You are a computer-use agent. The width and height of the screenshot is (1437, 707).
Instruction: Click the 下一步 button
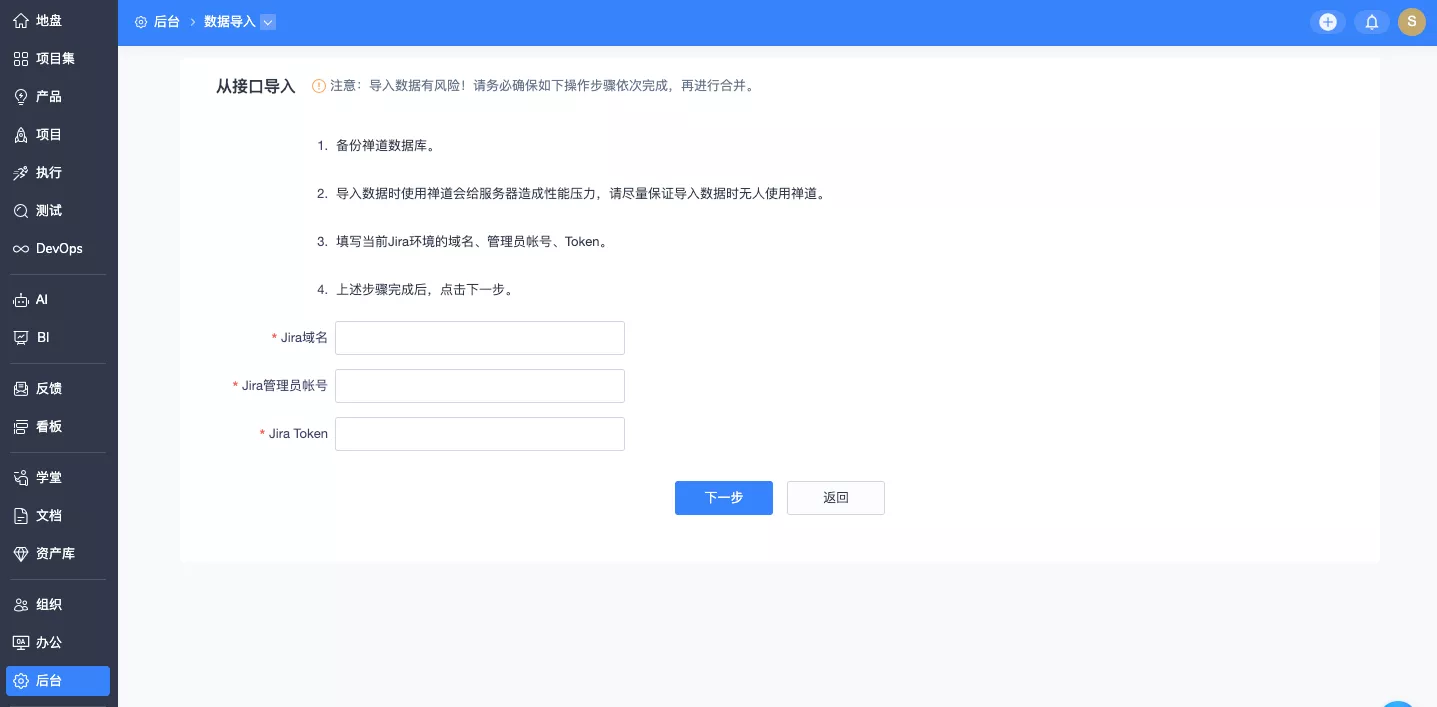click(724, 498)
